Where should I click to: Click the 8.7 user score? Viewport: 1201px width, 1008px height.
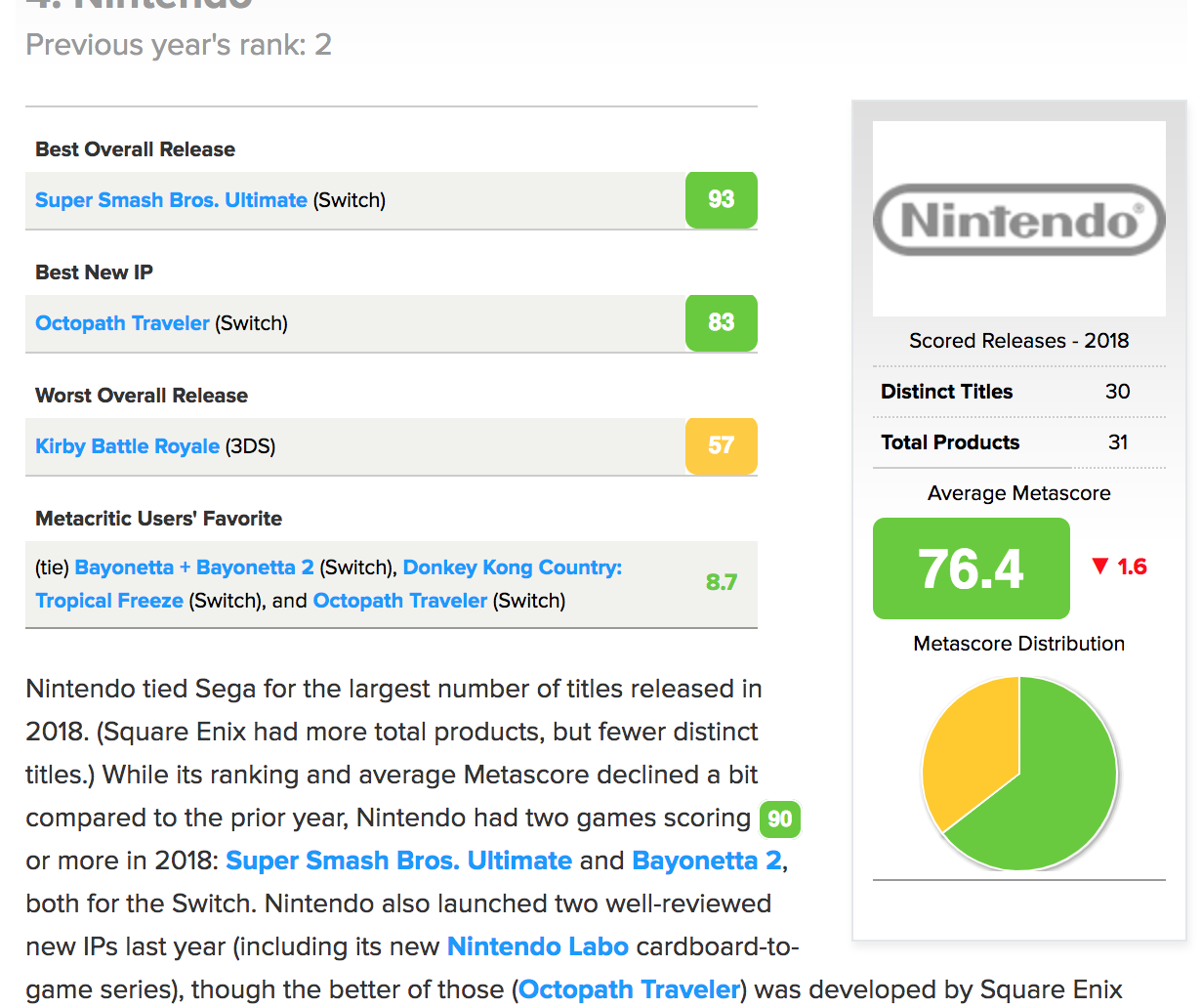pos(721,582)
